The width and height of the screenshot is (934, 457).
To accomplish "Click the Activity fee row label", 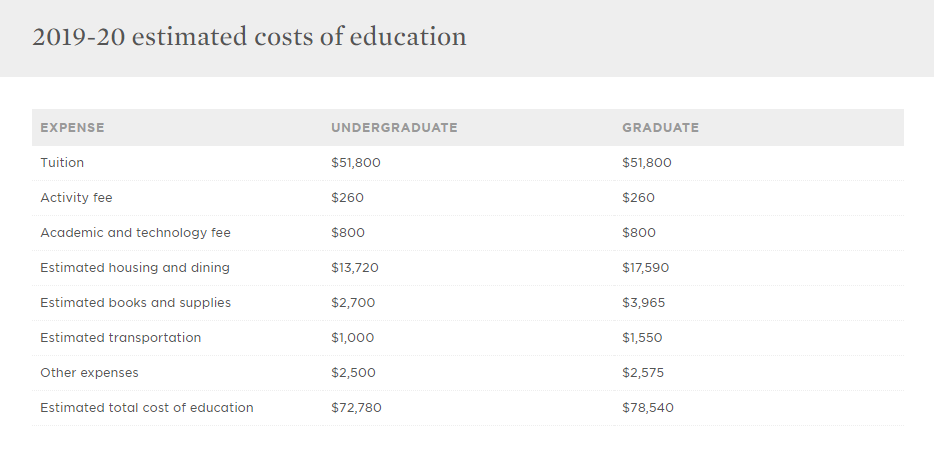I will coord(76,198).
